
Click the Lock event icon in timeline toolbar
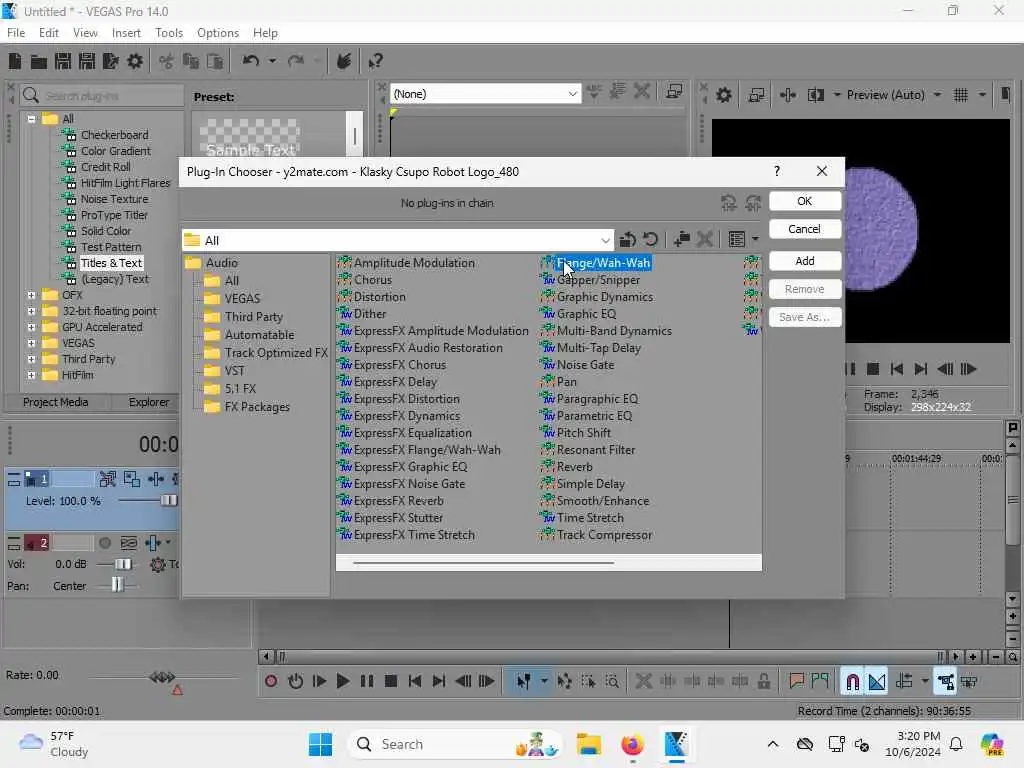(x=763, y=681)
